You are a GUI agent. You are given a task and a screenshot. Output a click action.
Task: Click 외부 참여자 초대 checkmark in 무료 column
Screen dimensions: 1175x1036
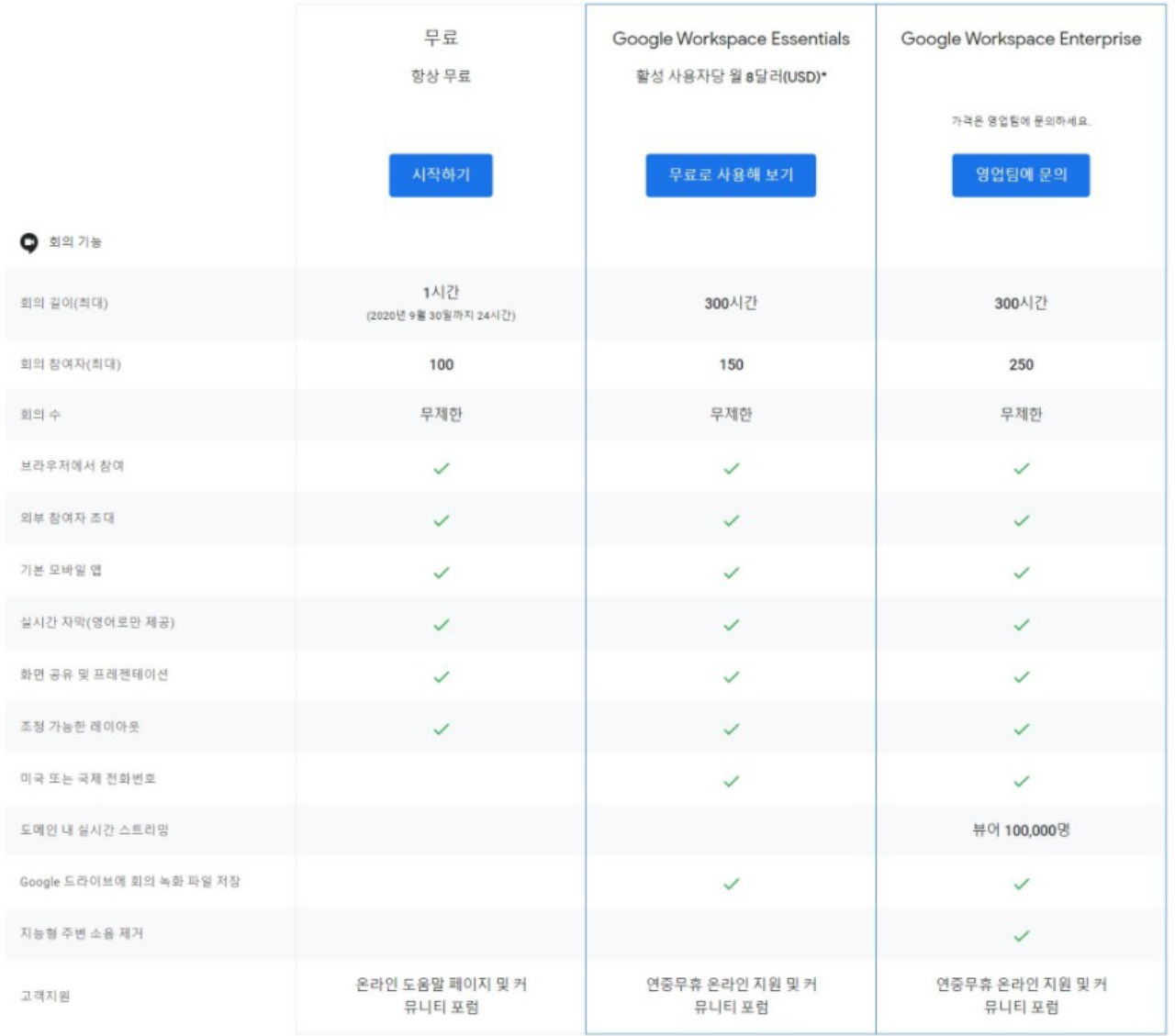(441, 520)
